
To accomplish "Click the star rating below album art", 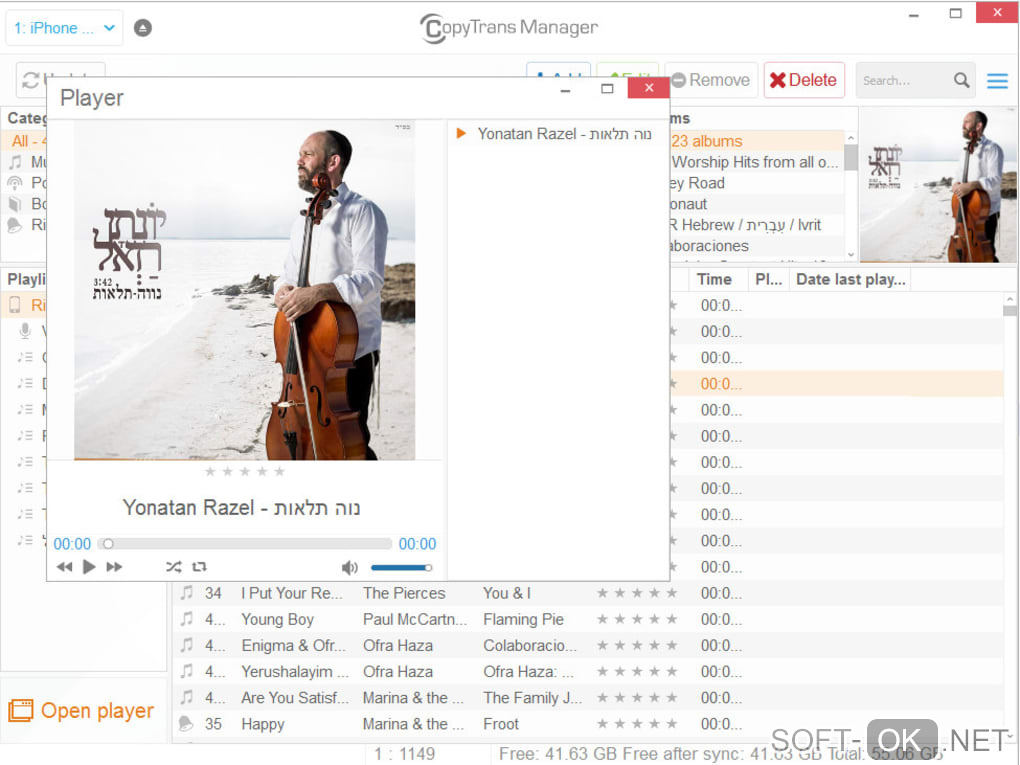I will pyautogui.click(x=245, y=472).
